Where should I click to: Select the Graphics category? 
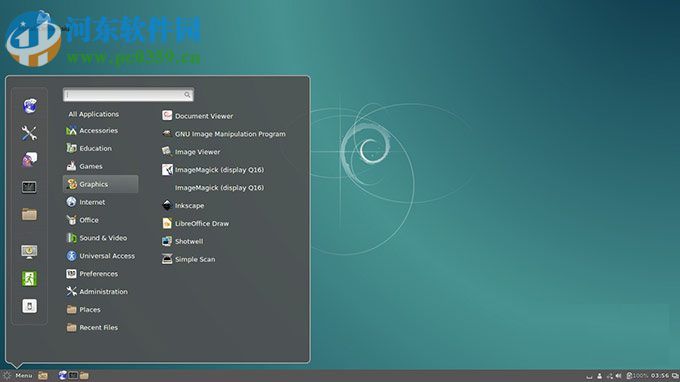click(x=101, y=184)
